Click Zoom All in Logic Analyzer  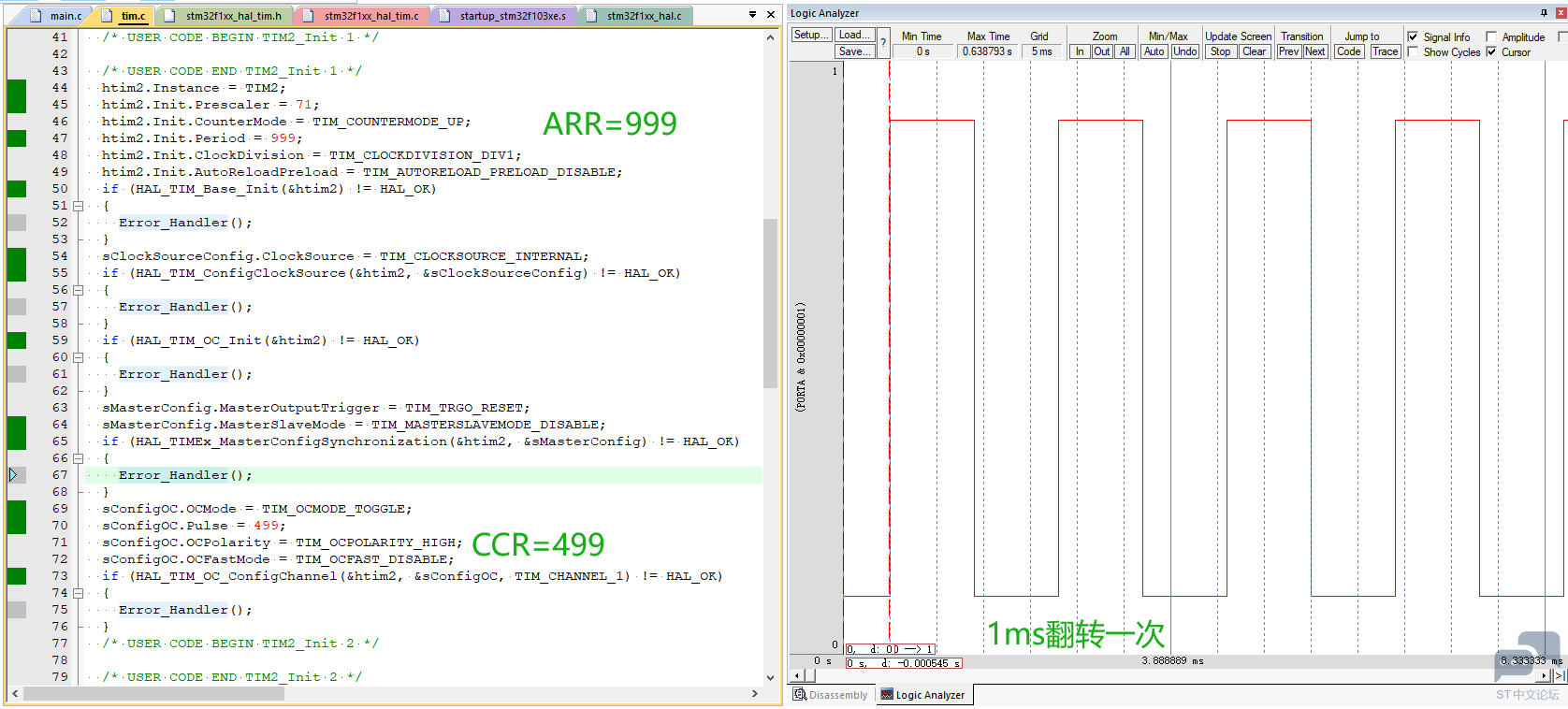[1125, 51]
